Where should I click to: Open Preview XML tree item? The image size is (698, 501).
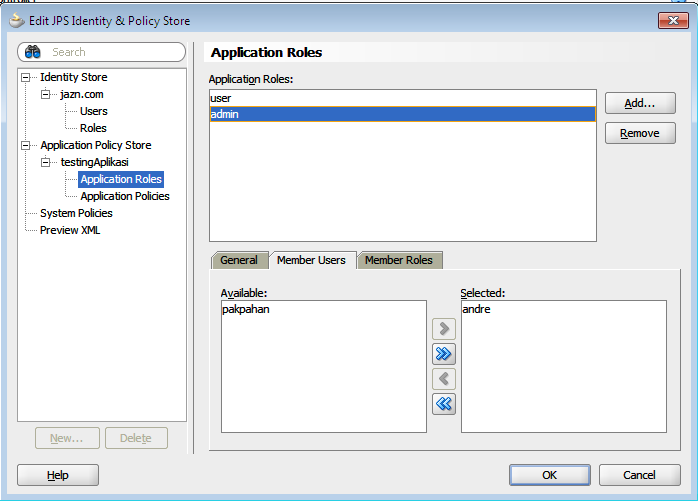coord(70,230)
